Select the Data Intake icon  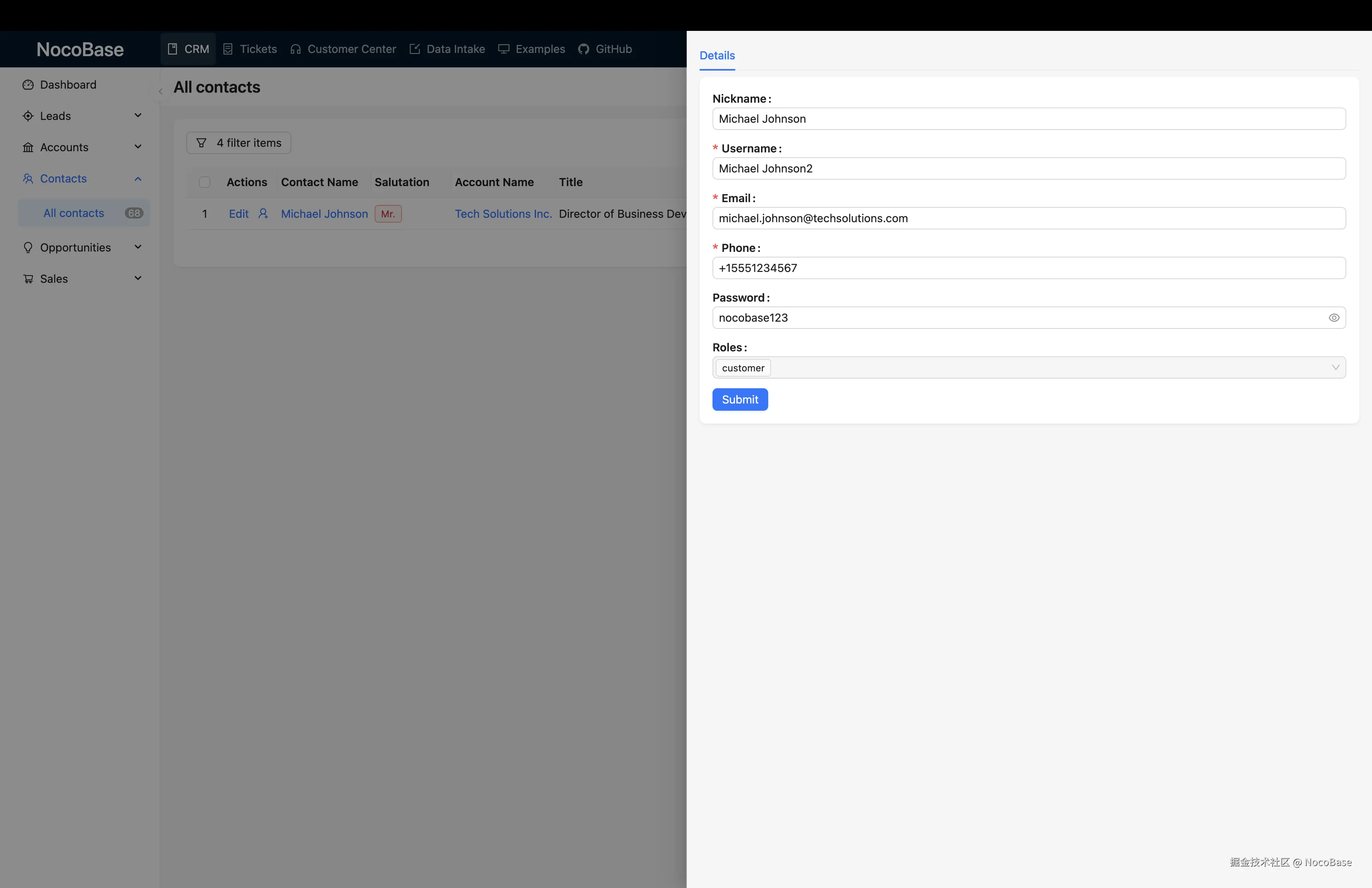click(x=414, y=49)
